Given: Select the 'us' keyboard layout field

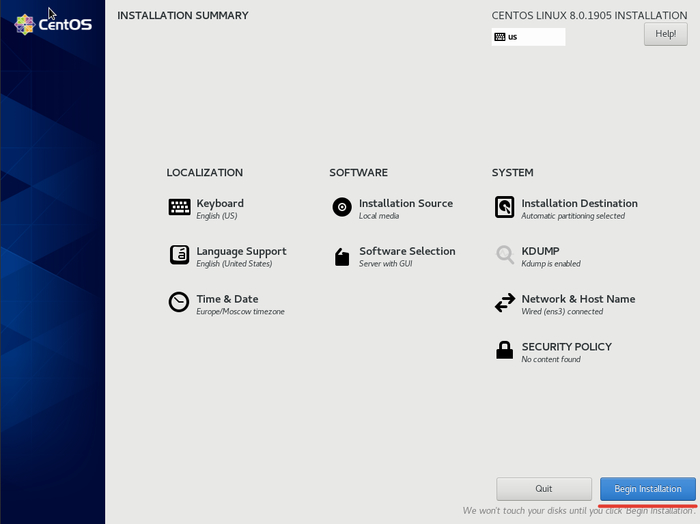Looking at the screenshot, I should click(529, 37).
